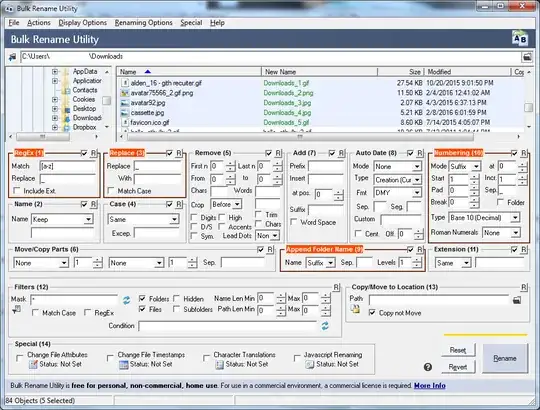Image resolution: width=540 pixels, height=410 pixels.
Task: Sort the list by the Name column header
Action: click(189, 72)
